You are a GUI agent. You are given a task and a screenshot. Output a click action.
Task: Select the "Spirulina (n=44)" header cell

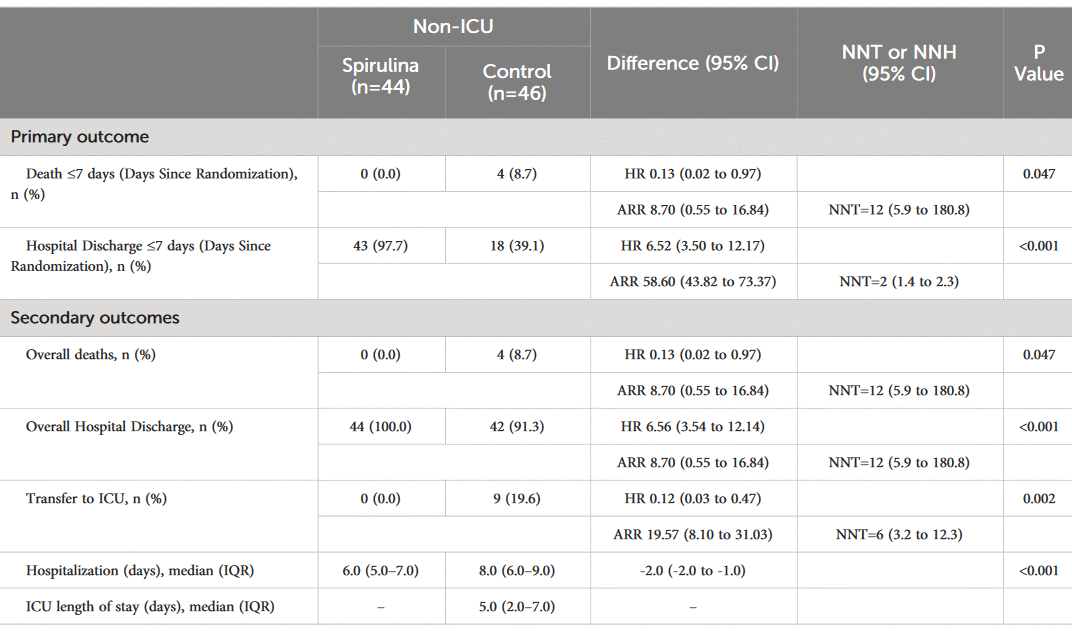pyautogui.click(x=380, y=76)
